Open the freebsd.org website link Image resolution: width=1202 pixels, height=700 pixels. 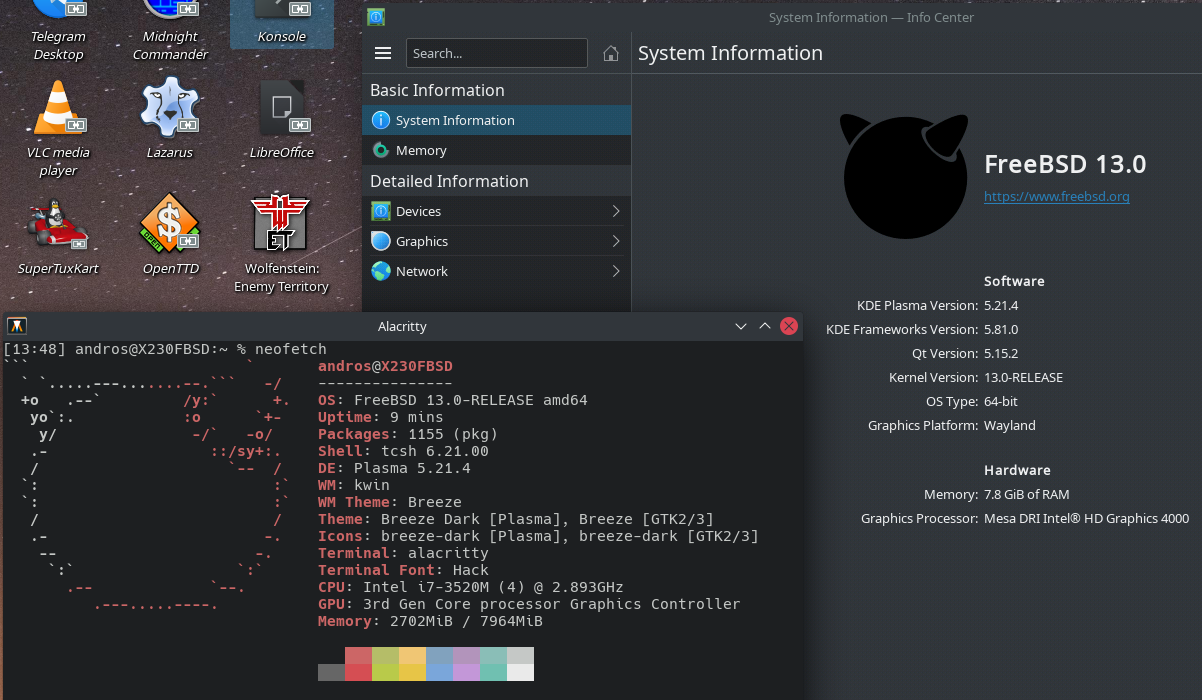[x=1056, y=197]
